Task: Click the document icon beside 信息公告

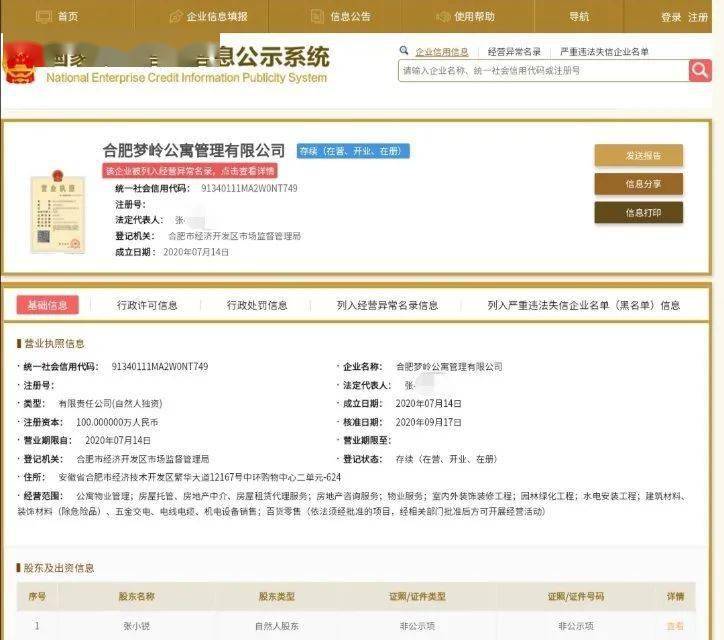Action: [x=317, y=17]
